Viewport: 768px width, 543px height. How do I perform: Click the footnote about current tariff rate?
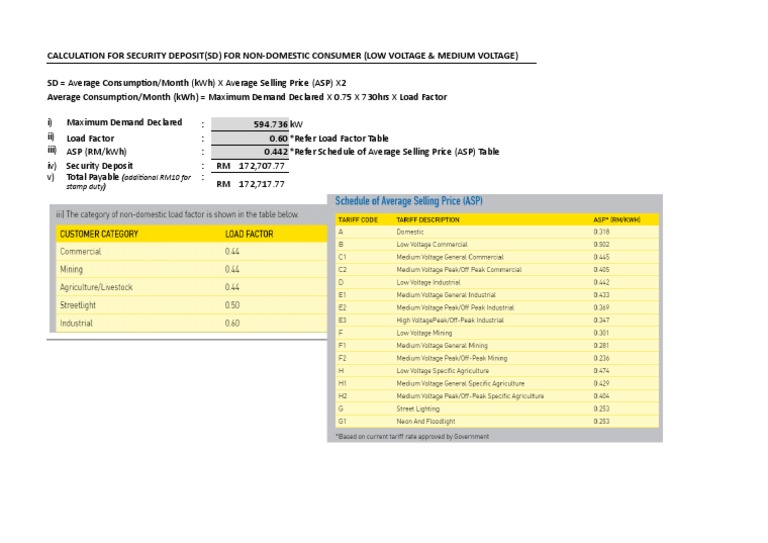412,436
